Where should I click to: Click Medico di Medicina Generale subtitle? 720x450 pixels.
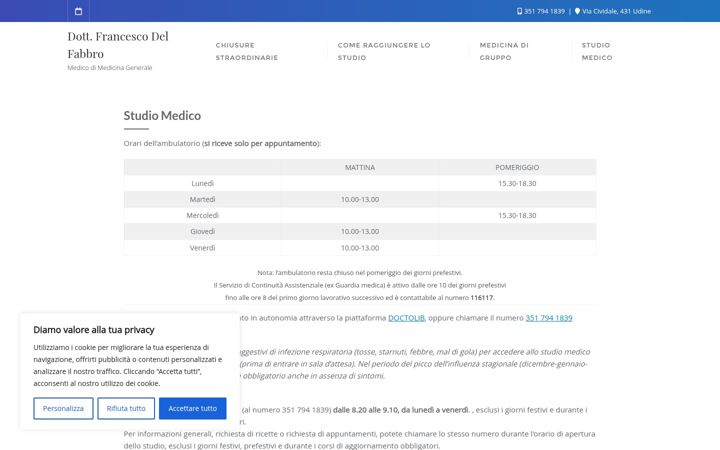[x=110, y=68]
